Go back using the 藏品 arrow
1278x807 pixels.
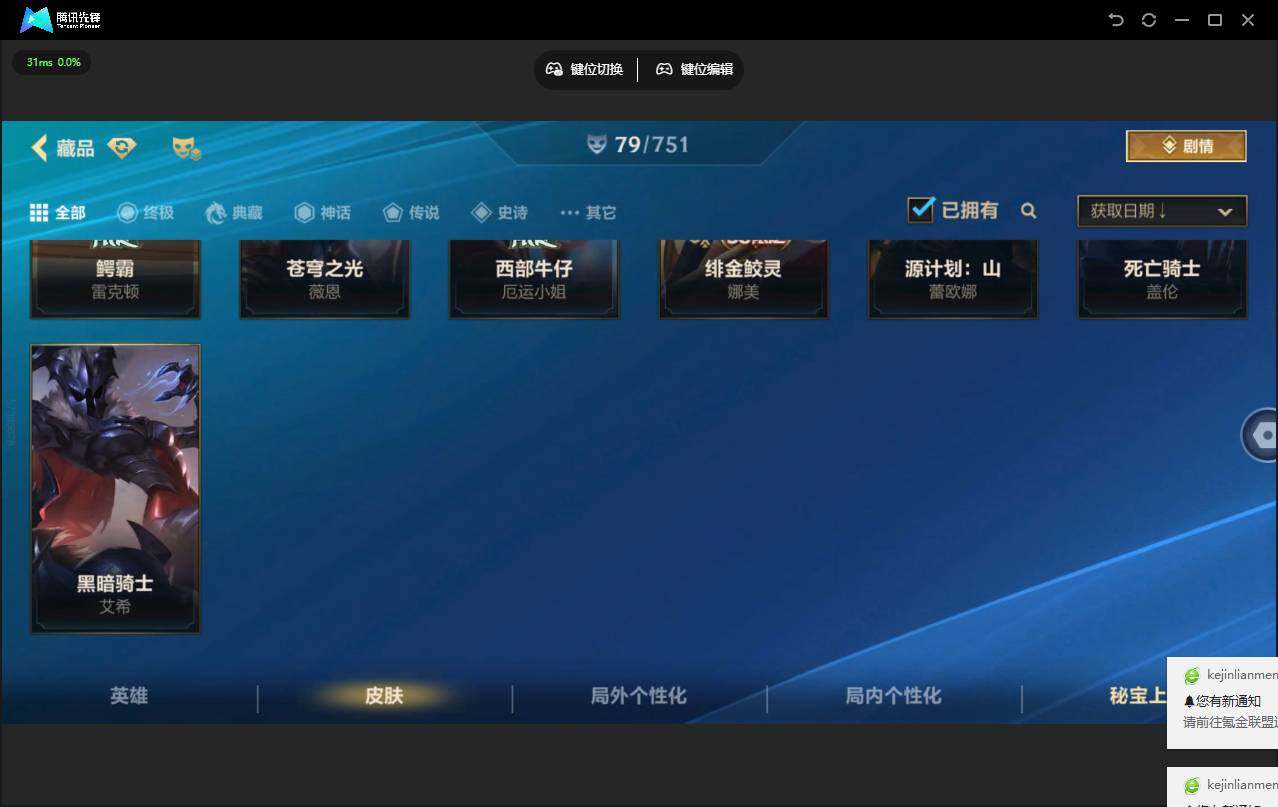40,148
